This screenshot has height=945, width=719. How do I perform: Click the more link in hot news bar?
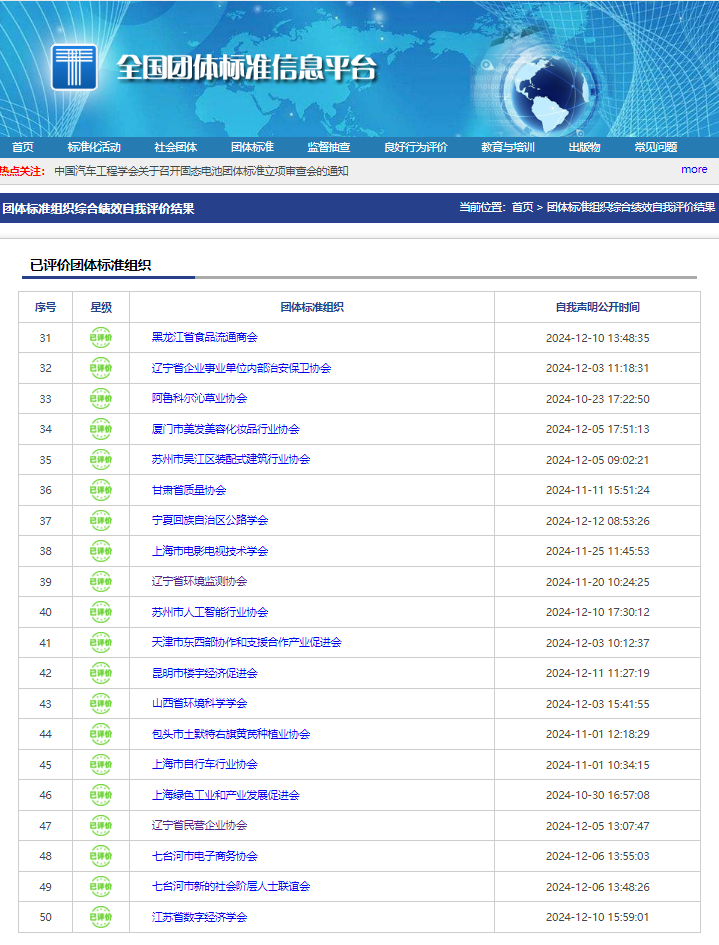pyautogui.click(x=694, y=170)
